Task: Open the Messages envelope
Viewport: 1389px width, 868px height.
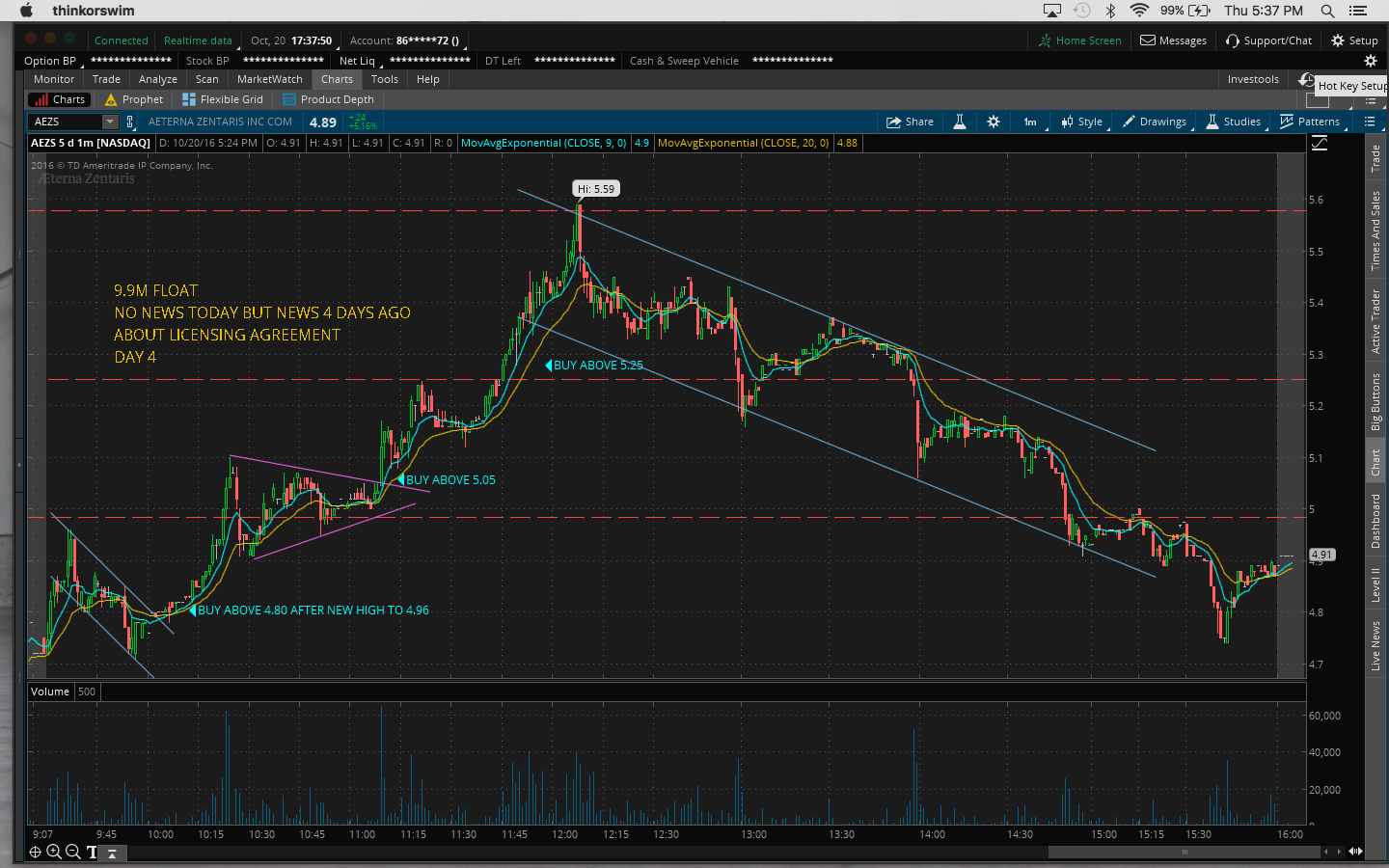Action: pos(1173,41)
